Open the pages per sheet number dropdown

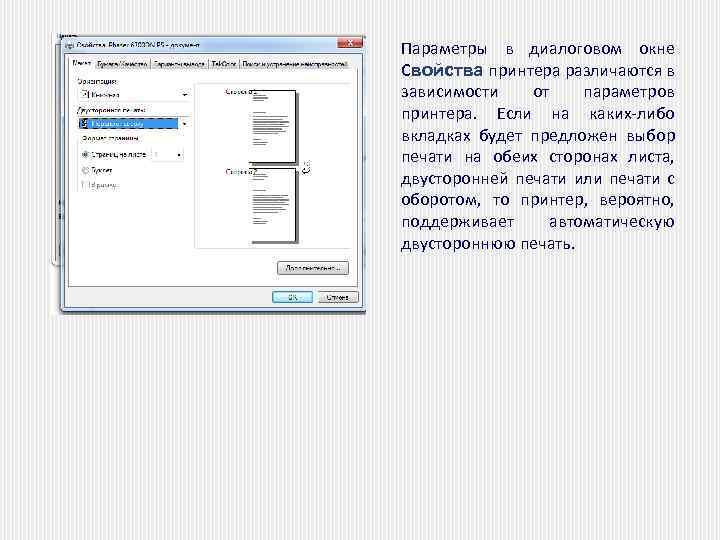(168, 155)
